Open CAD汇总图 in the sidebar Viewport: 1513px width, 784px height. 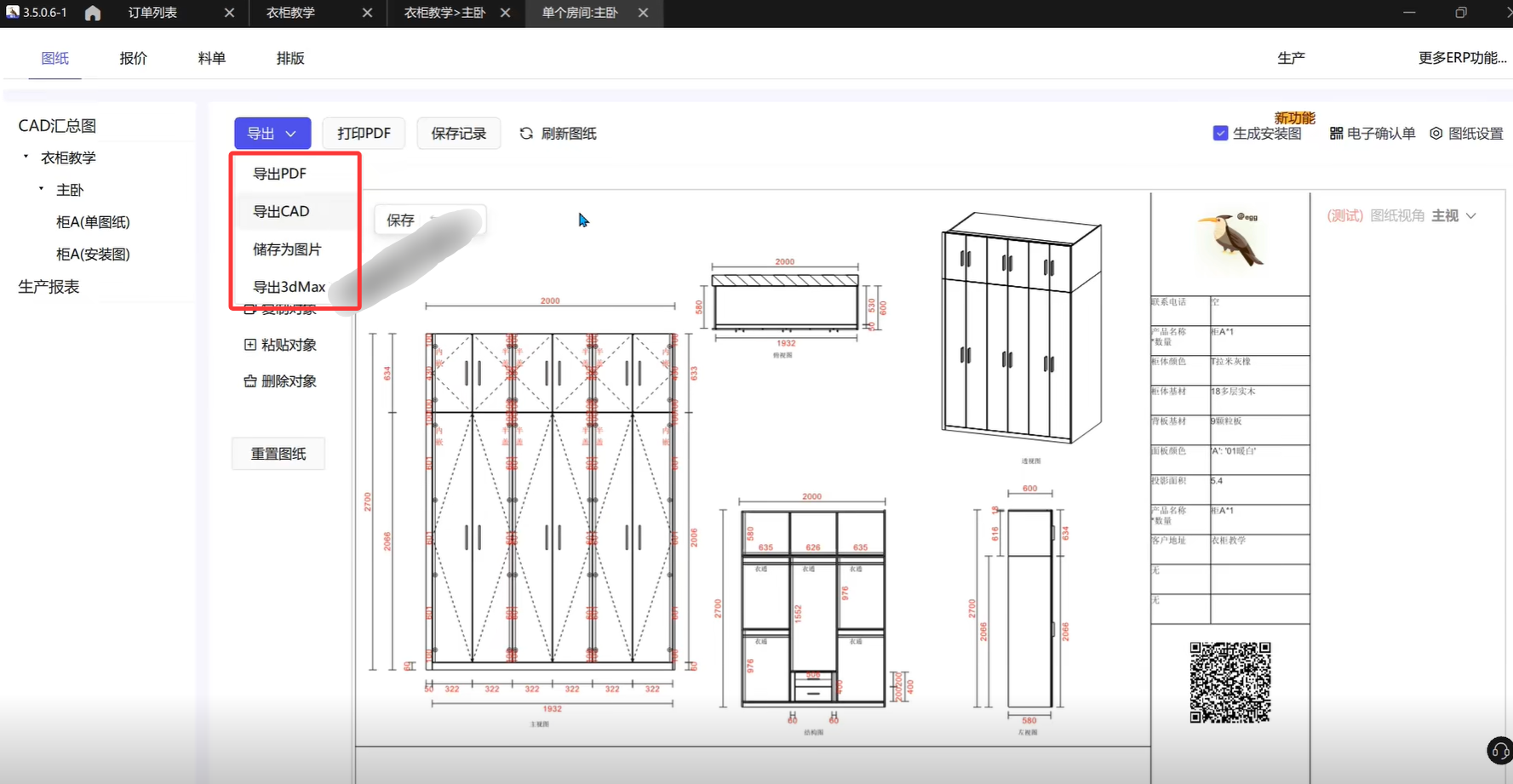coord(57,126)
